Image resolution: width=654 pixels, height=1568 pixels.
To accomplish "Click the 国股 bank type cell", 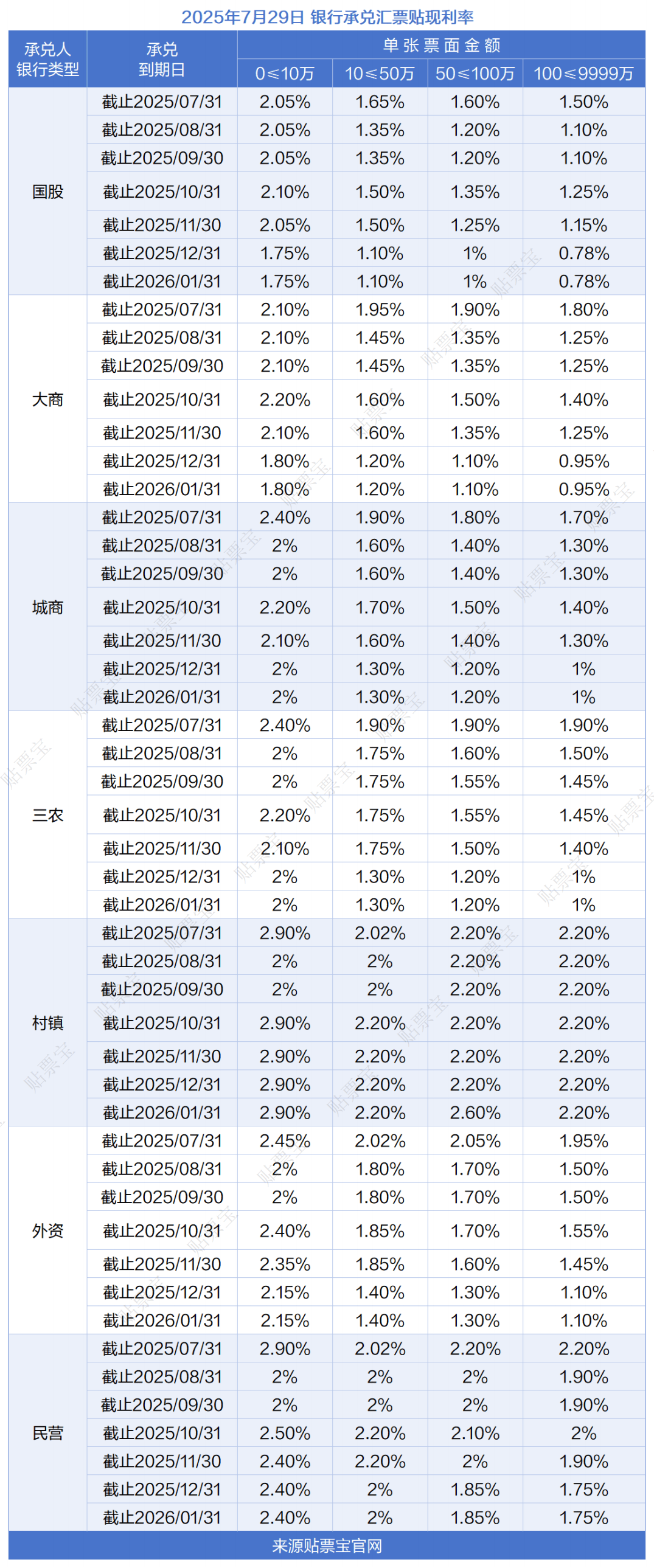I will (47, 192).
